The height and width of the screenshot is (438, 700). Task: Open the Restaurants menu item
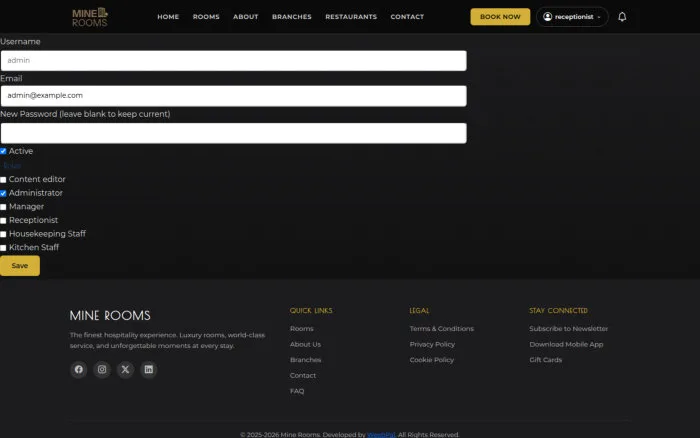coord(351,17)
